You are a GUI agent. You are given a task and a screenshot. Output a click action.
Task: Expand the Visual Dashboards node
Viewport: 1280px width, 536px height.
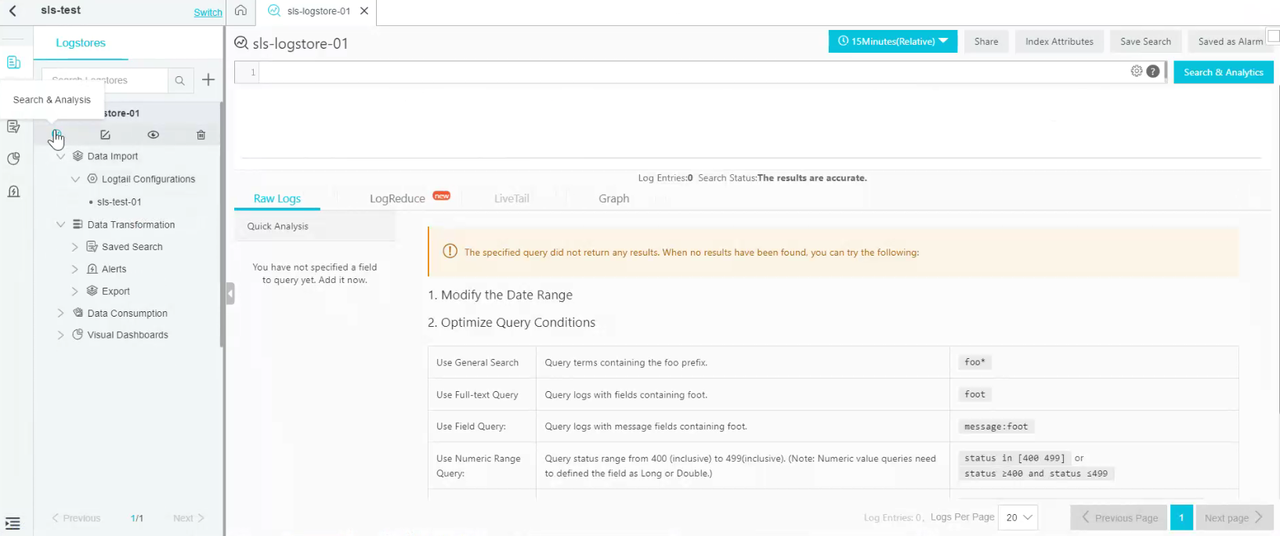61,335
